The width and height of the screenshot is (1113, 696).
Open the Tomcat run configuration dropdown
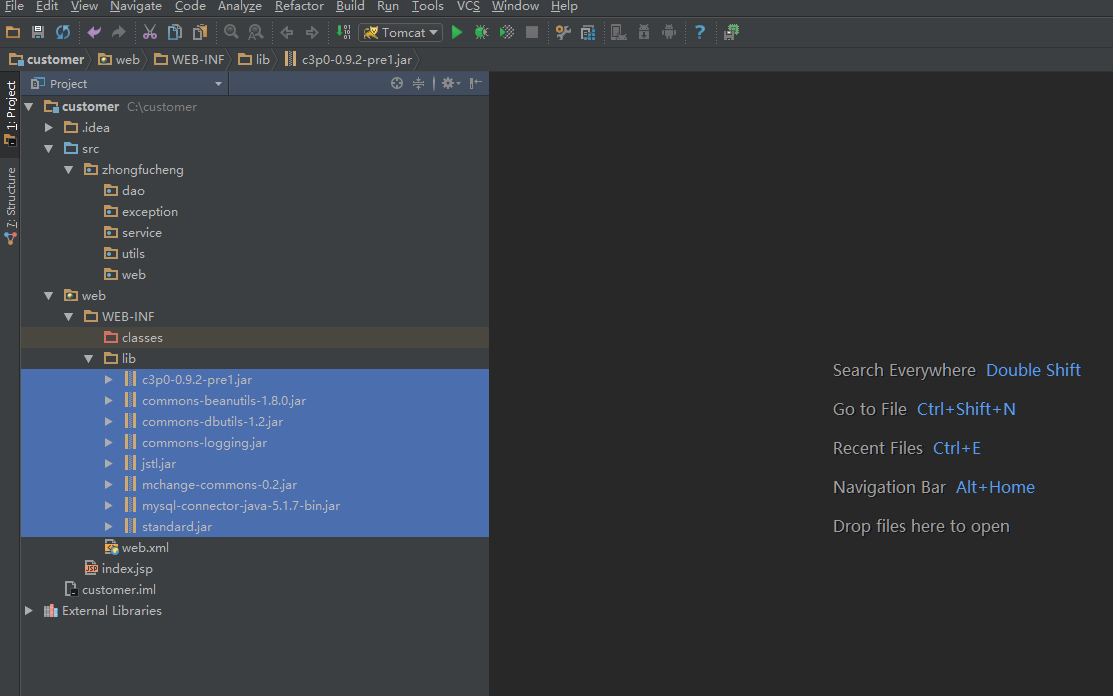(x=401, y=33)
